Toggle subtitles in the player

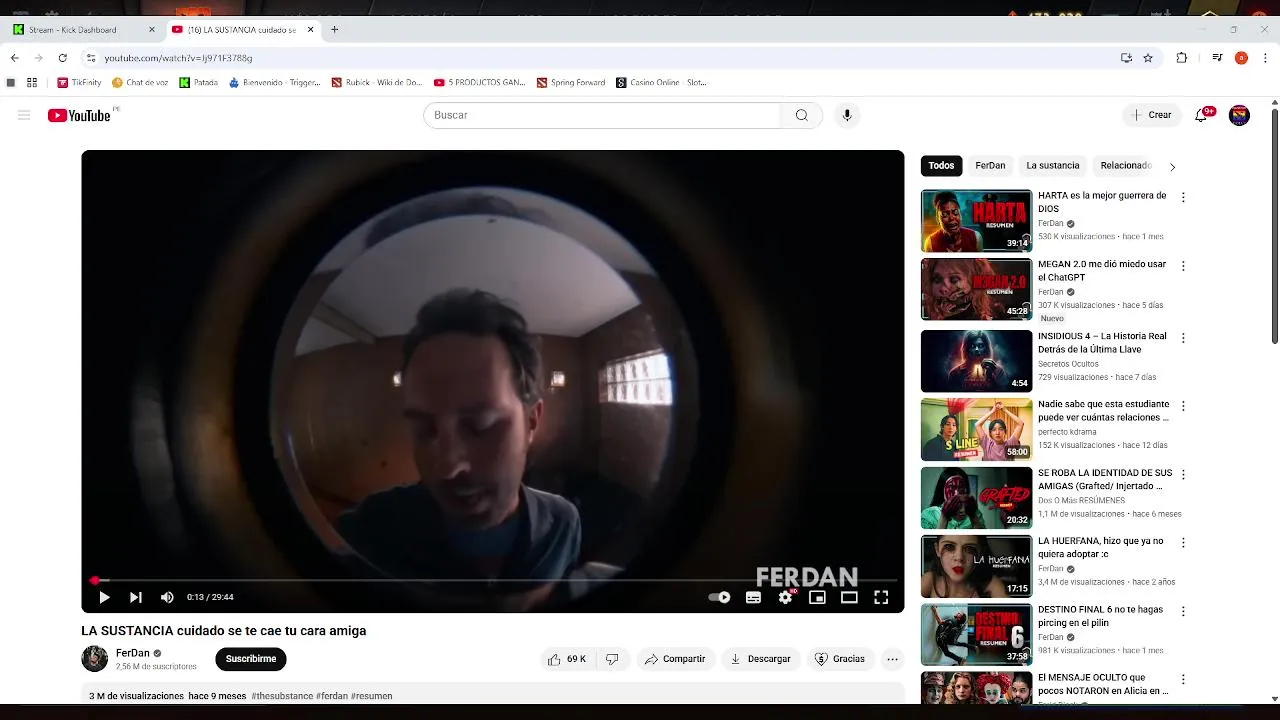coord(753,597)
